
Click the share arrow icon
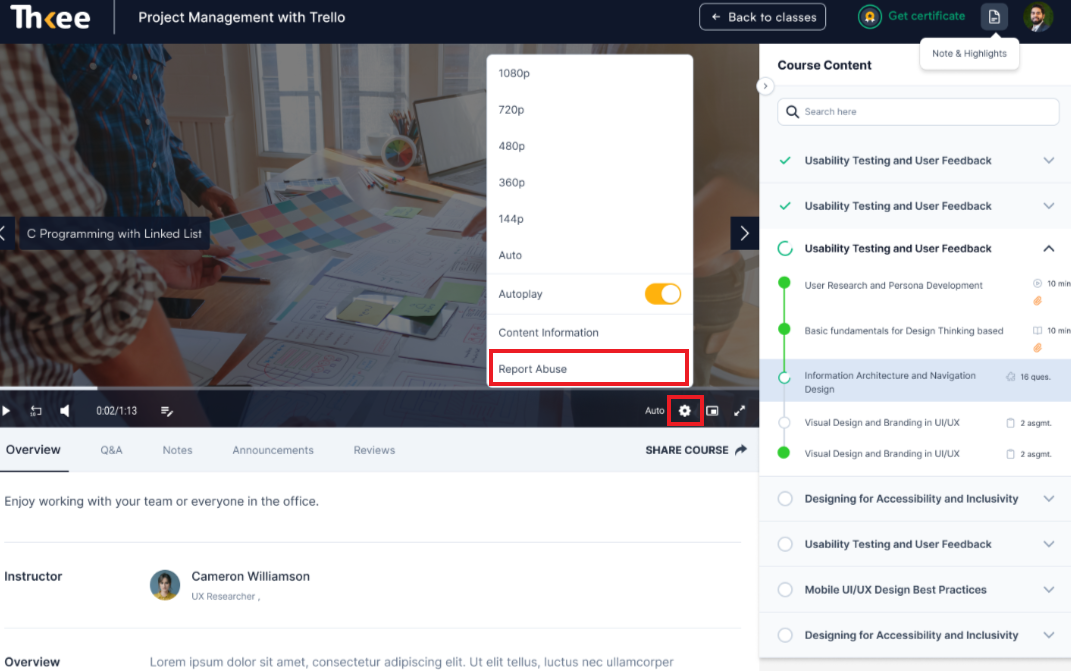[x=741, y=450]
